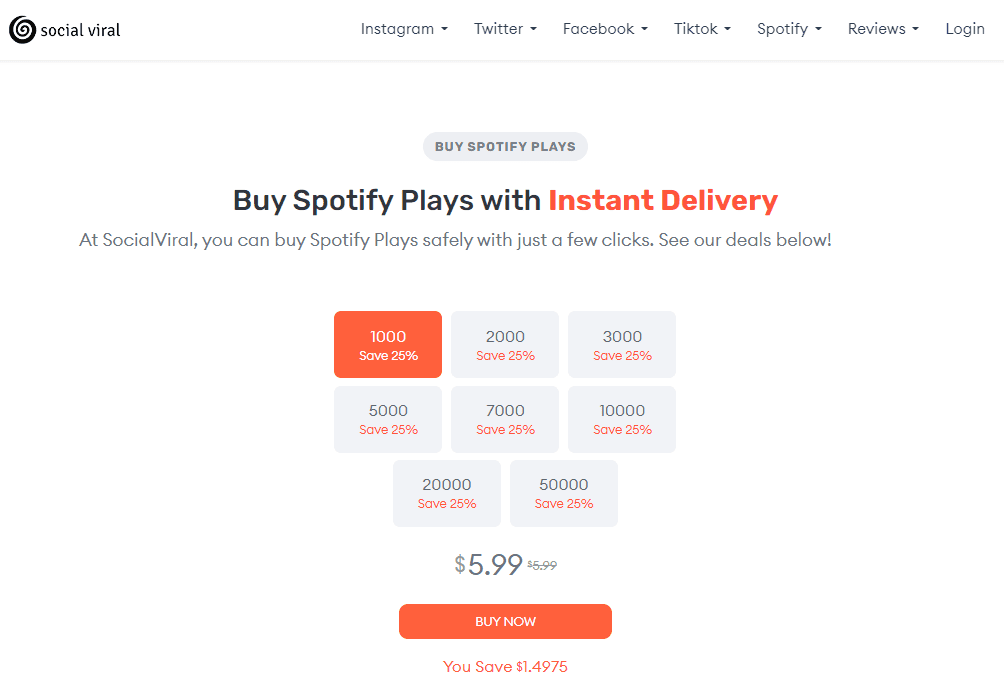The image size is (1004, 696).
Task: Open the Instagram dropdown menu
Action: (x=404, y=29)
